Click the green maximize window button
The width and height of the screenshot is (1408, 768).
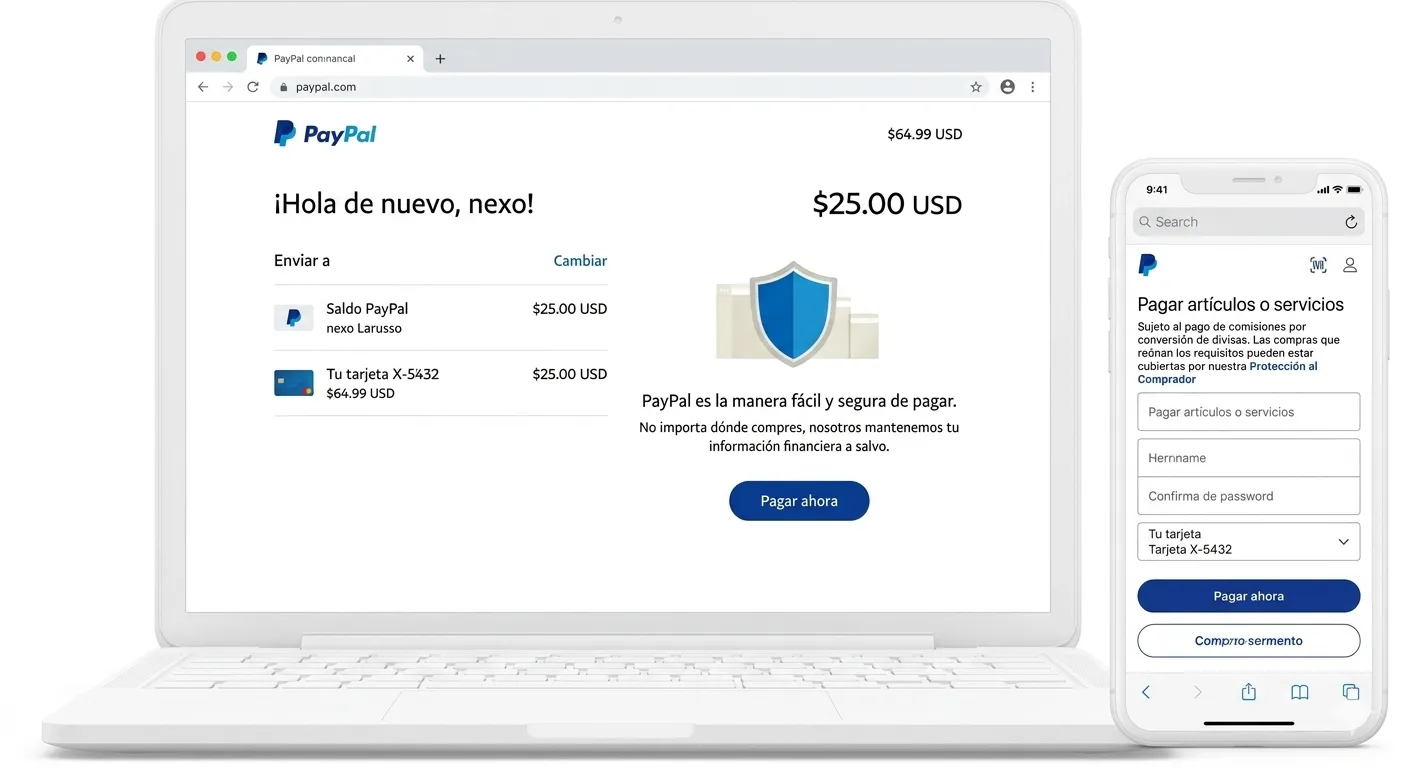(x=232, y=57)
